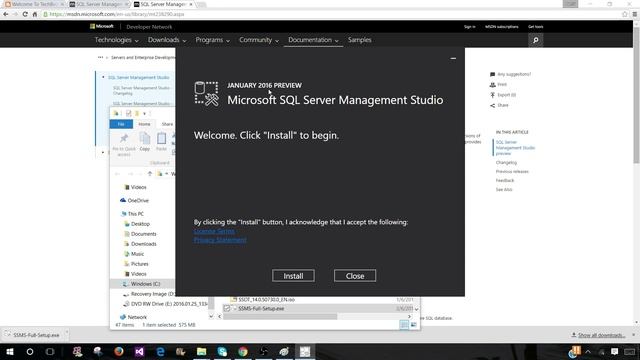Open Firefox from the taskbar
The height and width of the screenshot is (360, 640).
click(x=119, y=351)
